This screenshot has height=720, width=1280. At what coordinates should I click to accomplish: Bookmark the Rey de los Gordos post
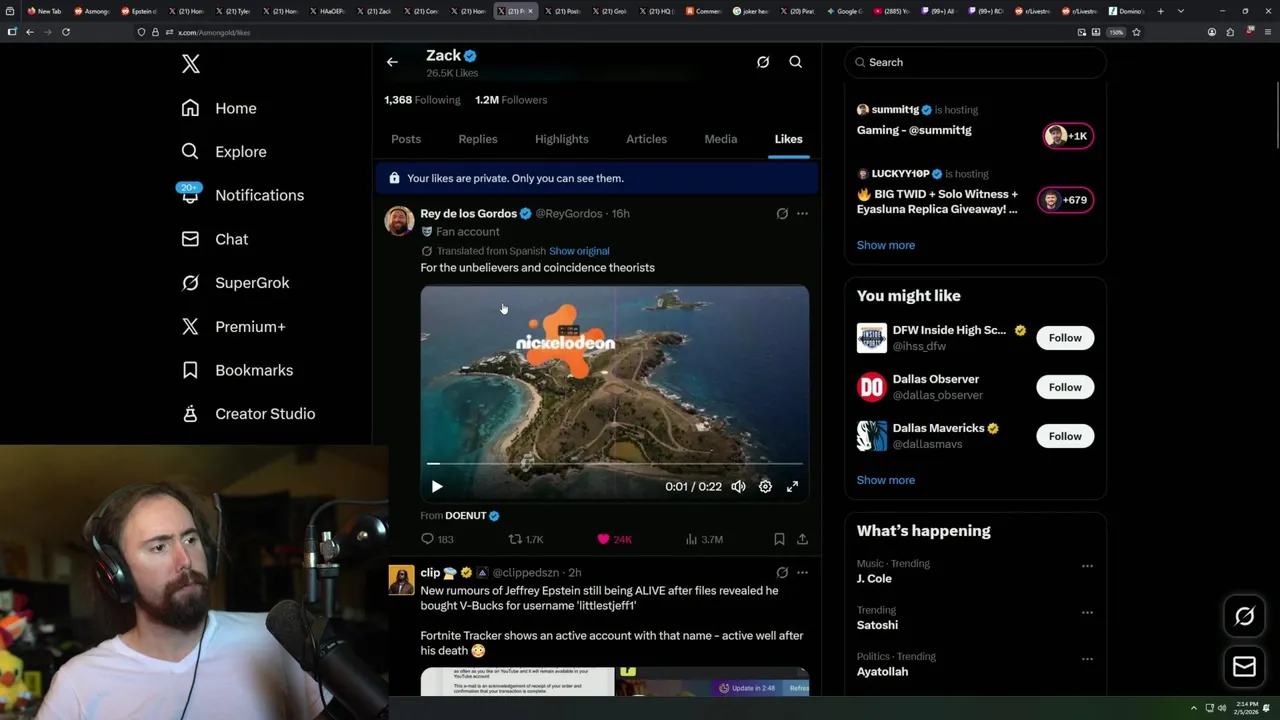779,539
